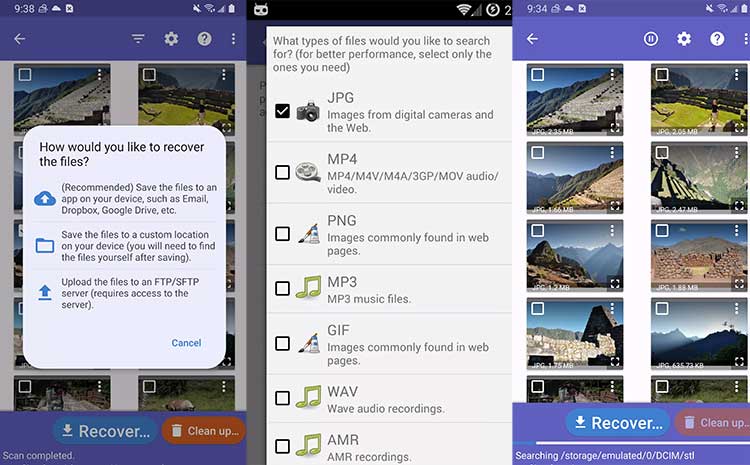Image resolution: width=750 pixels, height=465 pixels.
Task: Select the MP3 music files checkbox
Action: click(x=282, y=288)
